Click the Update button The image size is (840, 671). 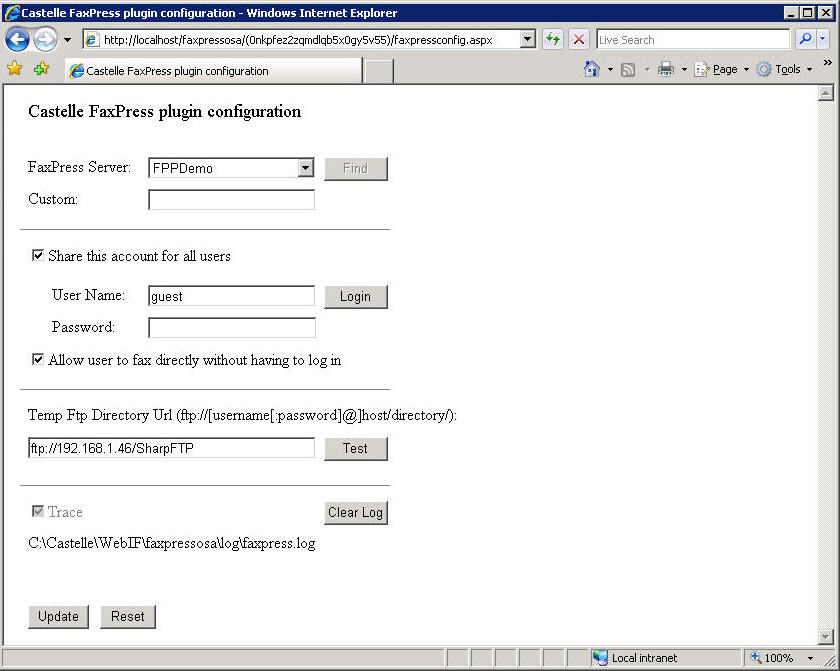click(x=58, y=616)
